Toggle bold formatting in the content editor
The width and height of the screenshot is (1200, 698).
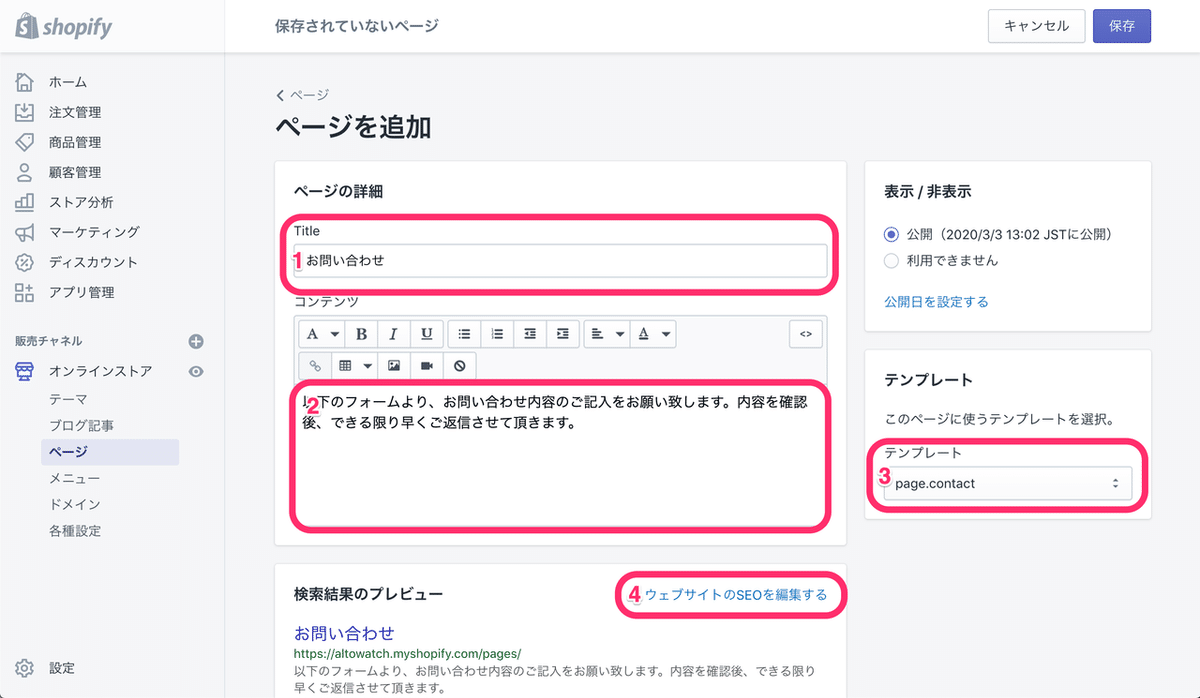coord(362,333)
